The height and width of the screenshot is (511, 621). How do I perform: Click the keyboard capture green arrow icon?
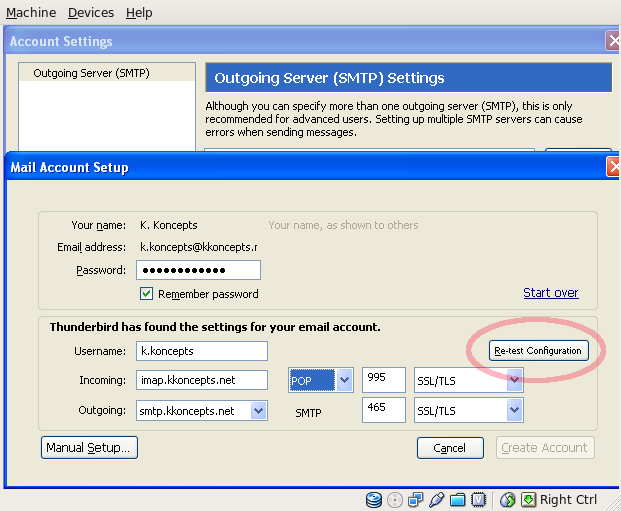point(529,500)
